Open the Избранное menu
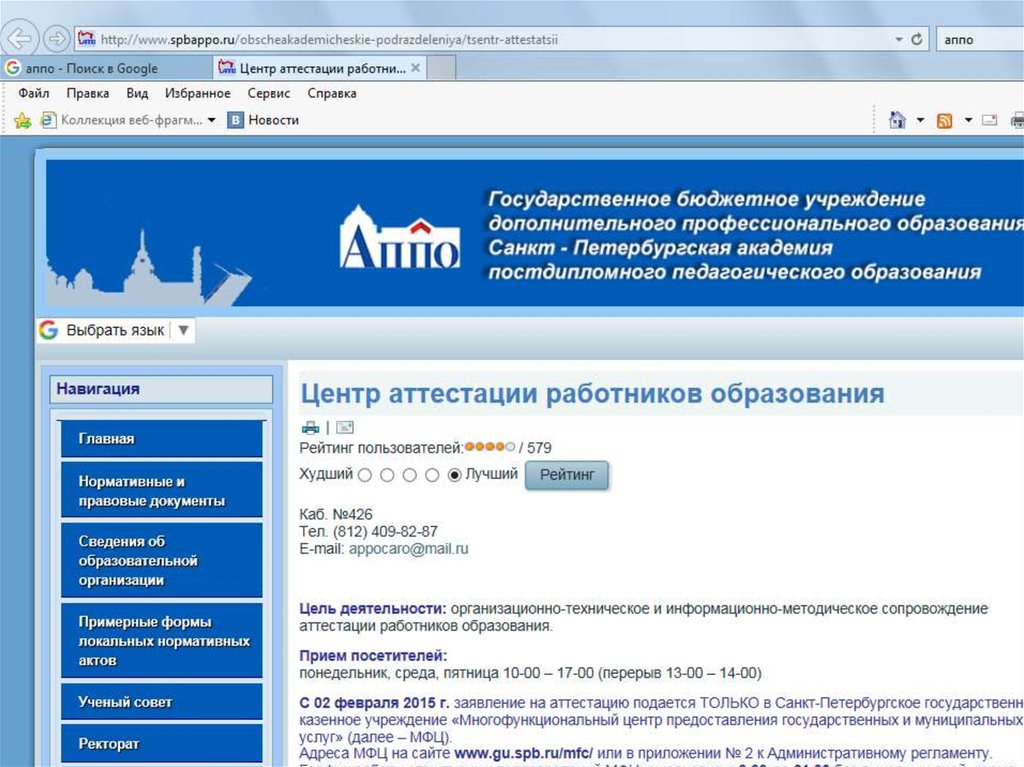 click(x=197, y=93)
